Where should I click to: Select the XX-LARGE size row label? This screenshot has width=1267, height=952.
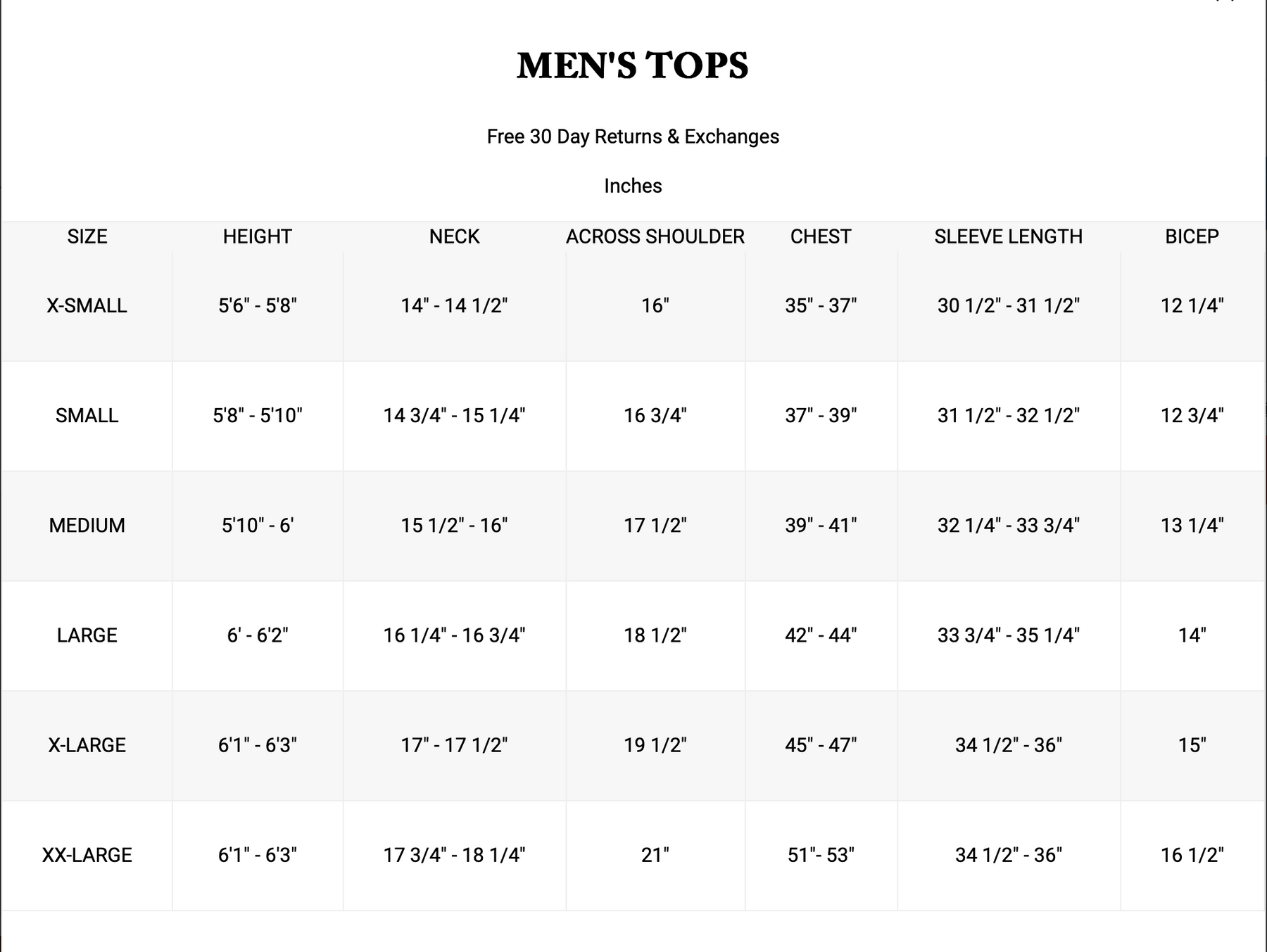[87, 855]
